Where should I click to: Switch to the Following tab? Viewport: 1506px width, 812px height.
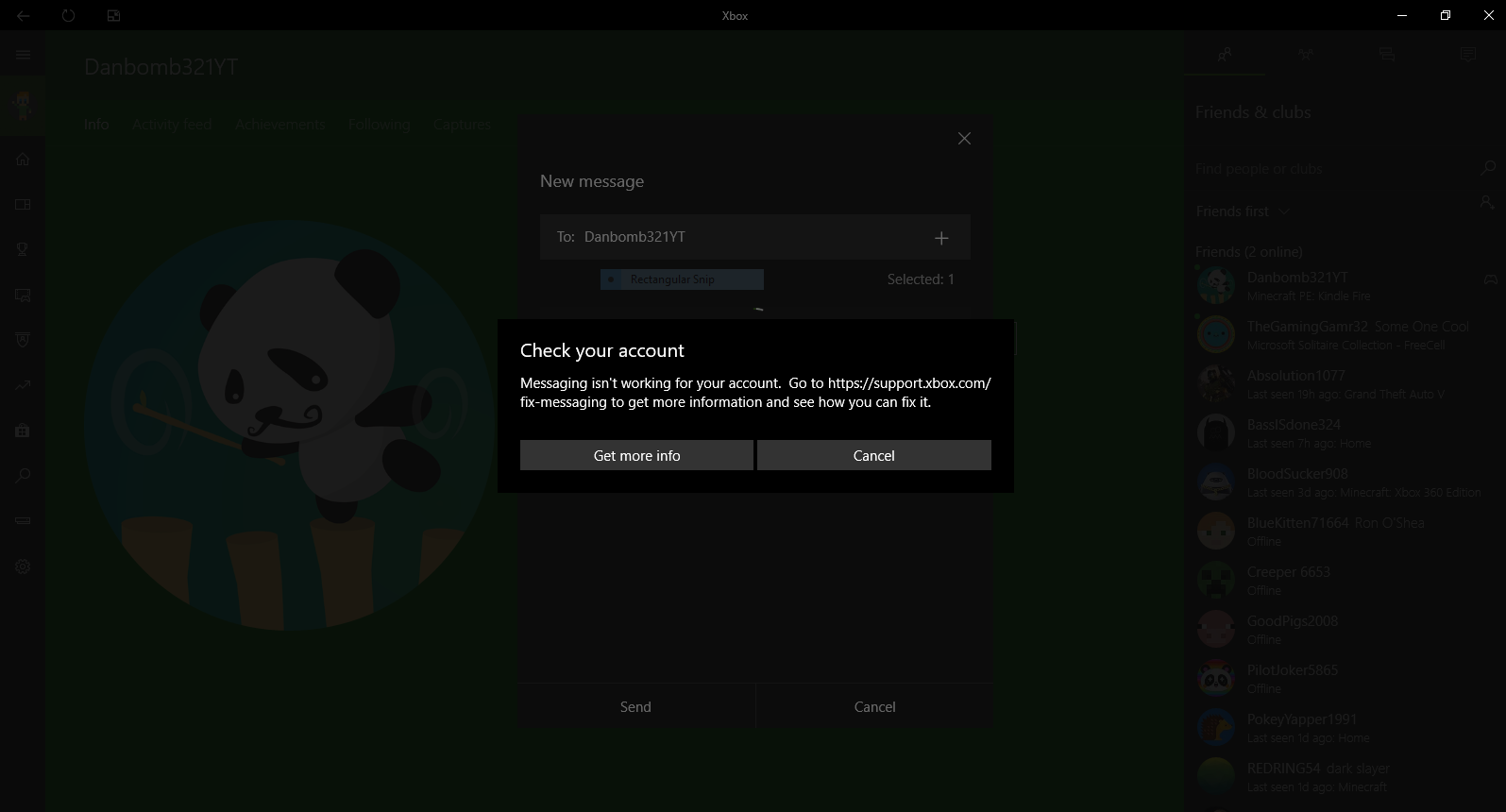coord(379,125)
